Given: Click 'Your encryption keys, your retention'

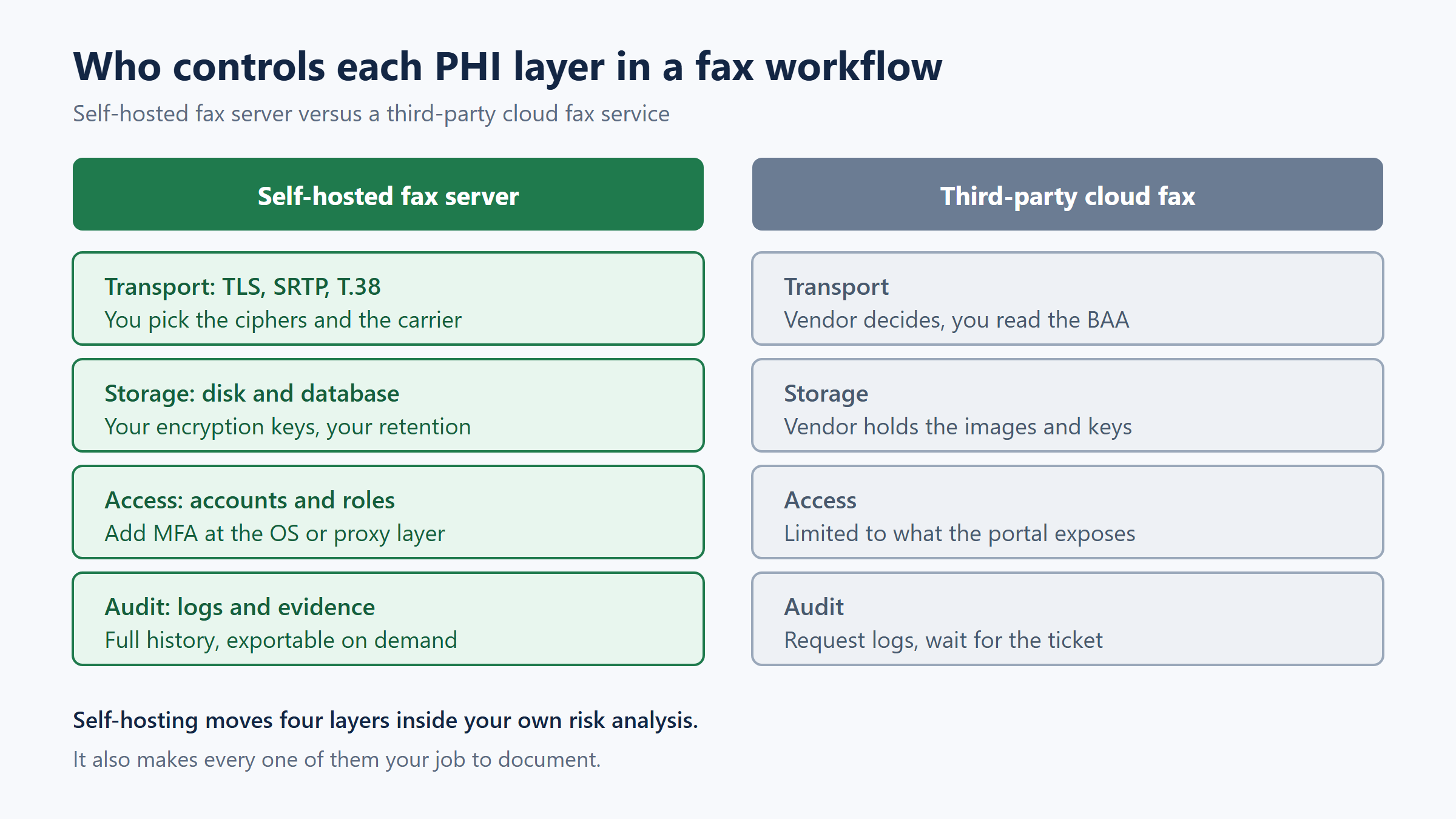Looking at the screenshot, I should (288, 427).
